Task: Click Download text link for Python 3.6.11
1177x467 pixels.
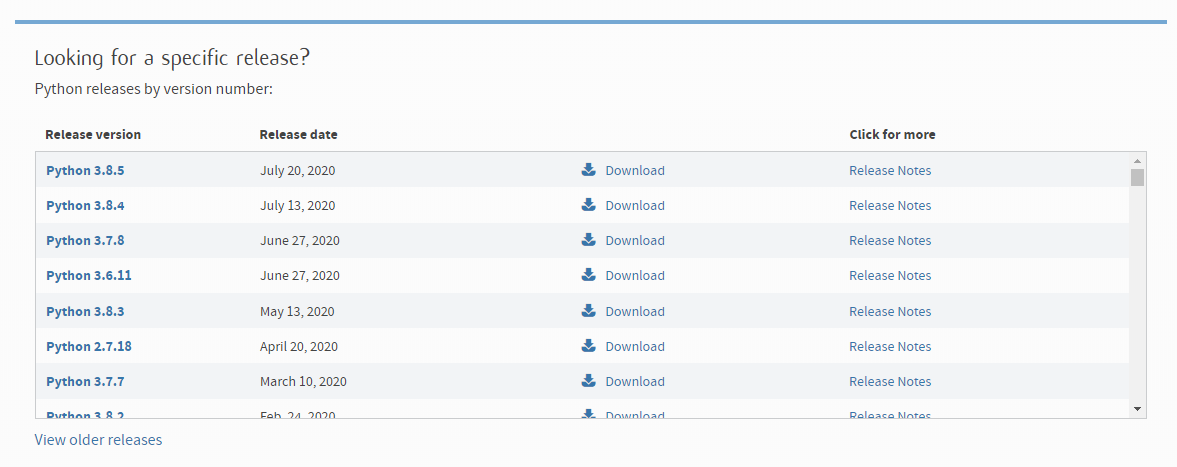Action: coord(635,276)
